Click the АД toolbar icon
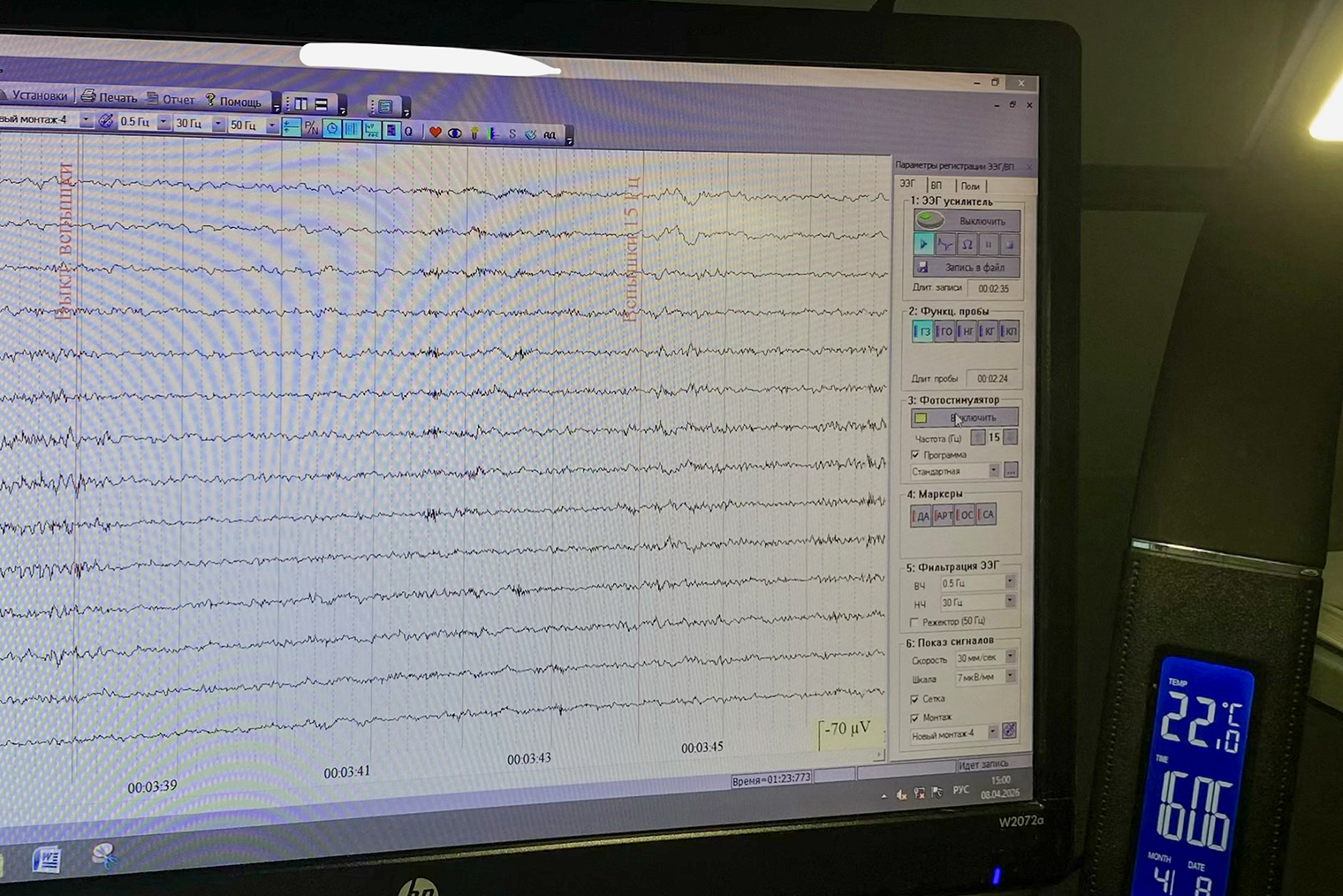Image resolution: width=1343 pixels, height=896 pixels. [x=550, y=135]
